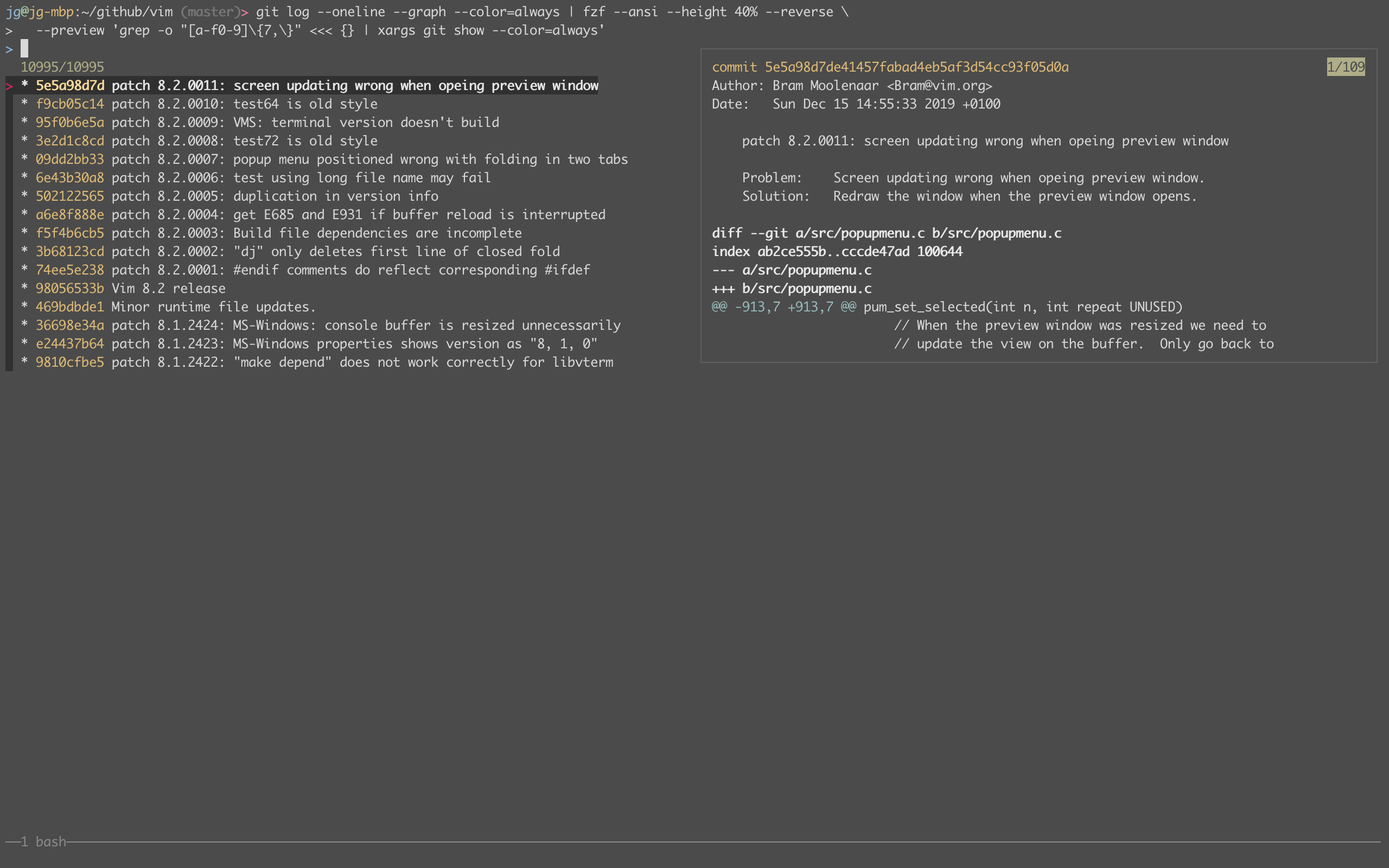Click the Bram@vim.org author email
Image resolution: width=1389 pixels, height=868 pixels.
pyautogui.click(x=941, y=86)
